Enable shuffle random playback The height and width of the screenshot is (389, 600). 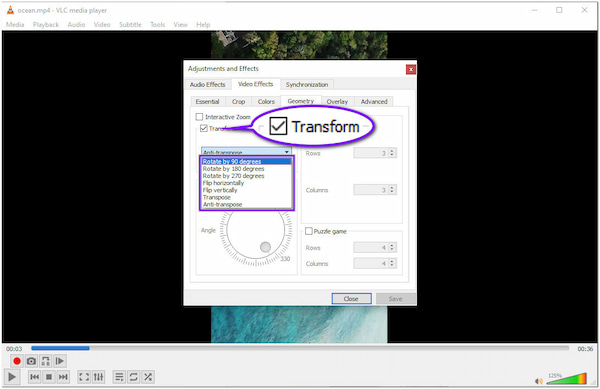tap(148, 377)
